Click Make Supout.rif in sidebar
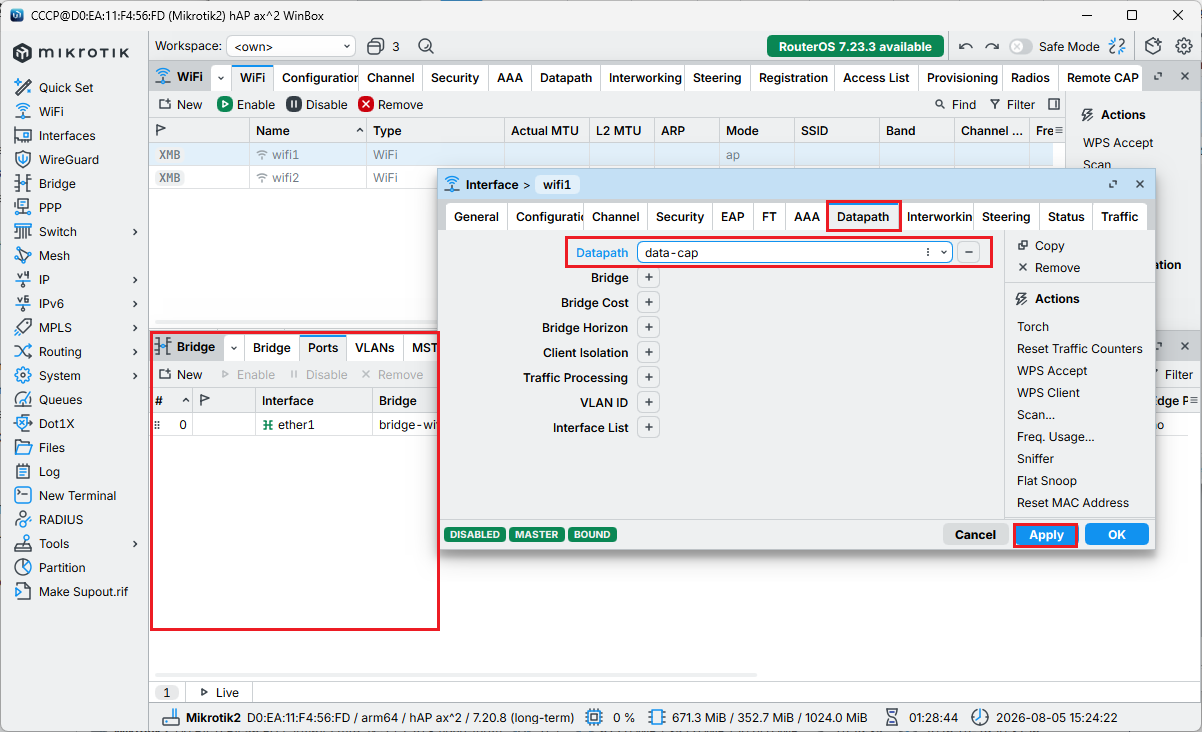1202x732 pixels. (x=83, y=591)
